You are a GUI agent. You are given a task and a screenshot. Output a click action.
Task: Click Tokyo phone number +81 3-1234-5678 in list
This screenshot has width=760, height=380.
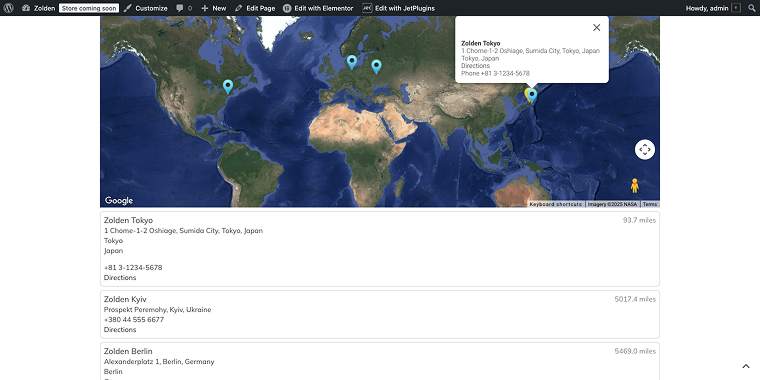[x=133, y=268]
